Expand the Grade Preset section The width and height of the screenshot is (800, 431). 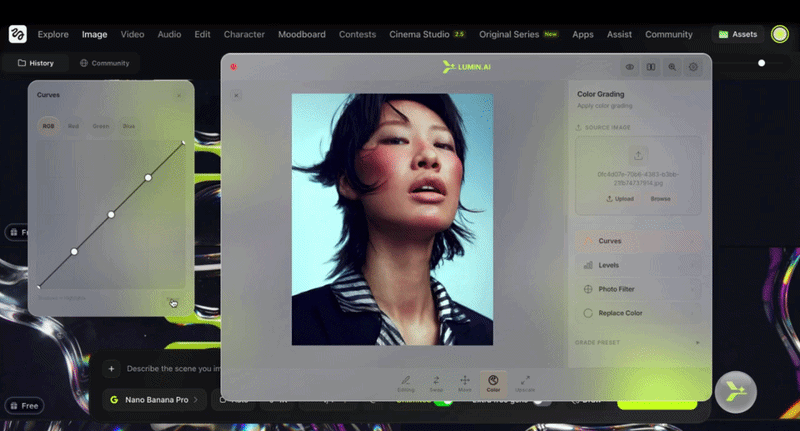pyautogui.click(x=638, y=343)
